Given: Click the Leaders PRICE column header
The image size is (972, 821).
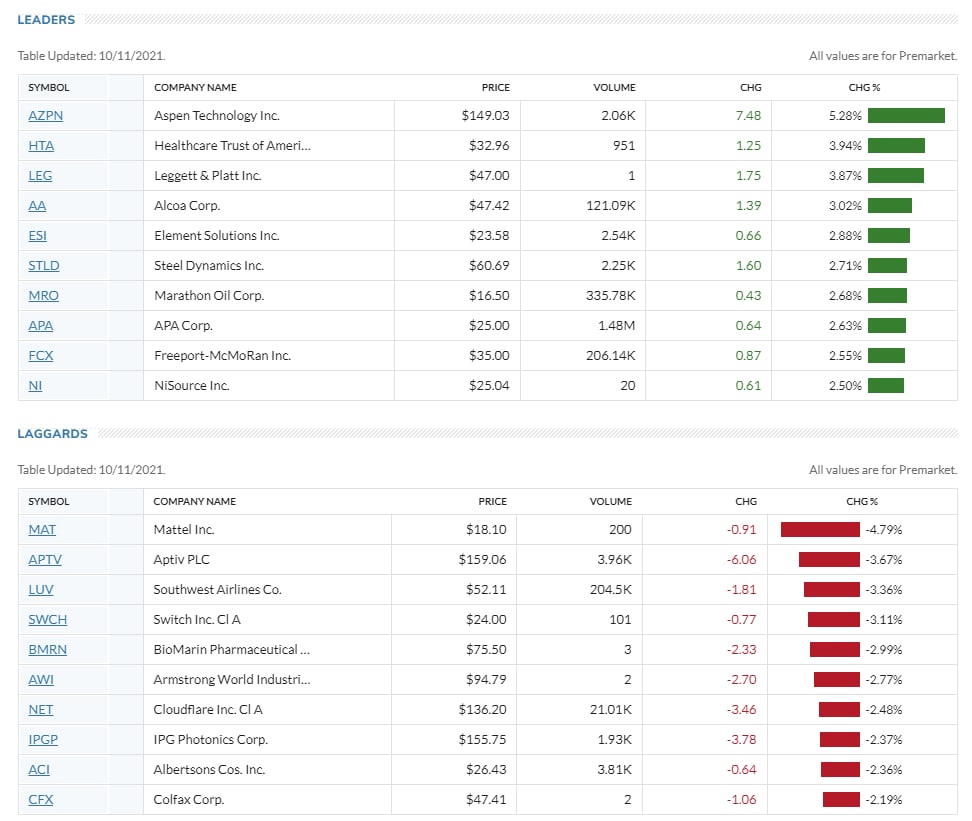Looking at the screenshot, I should pyautogui.click(x=496, y=87).
